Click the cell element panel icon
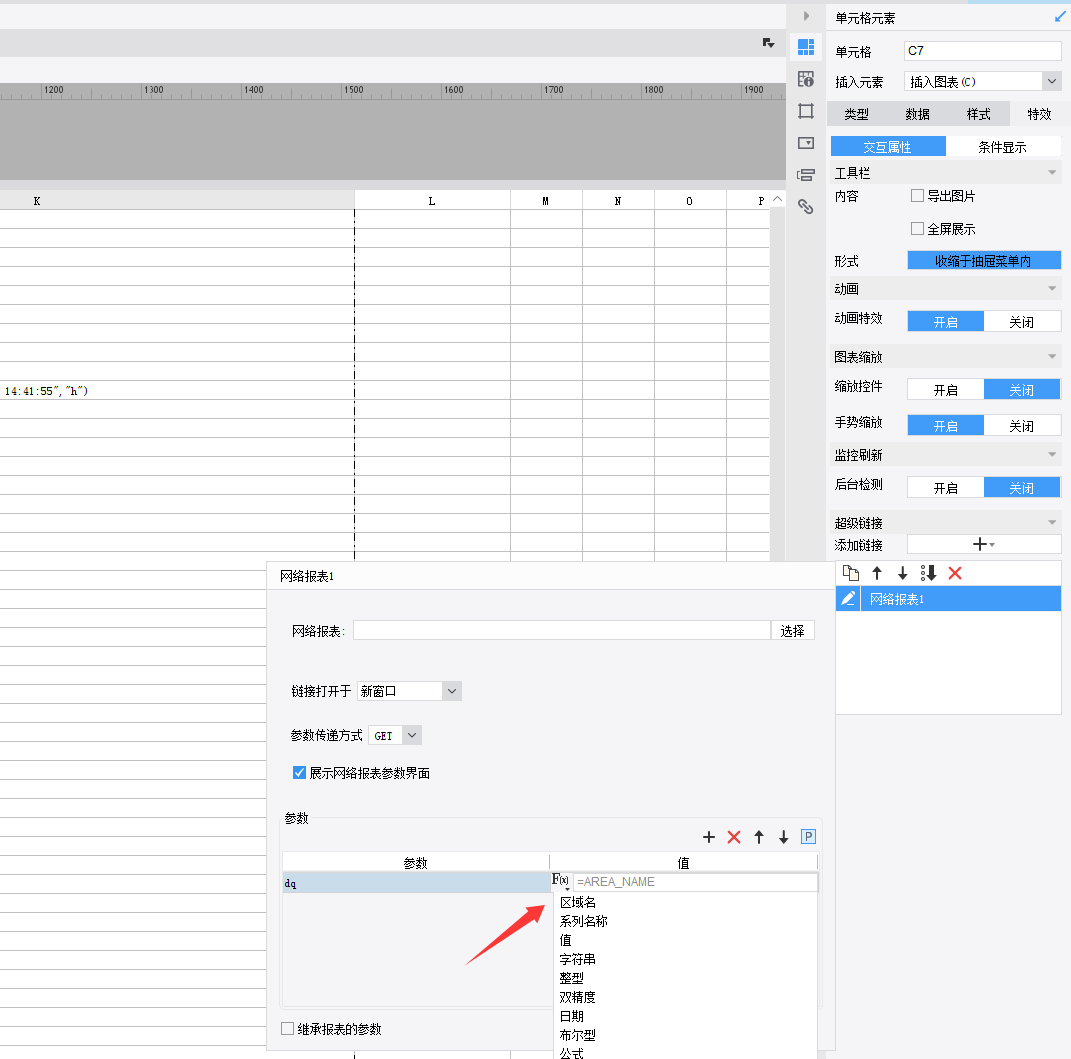The height and width of the screenshot is (1059, 1071). pyautogui.click(x=806, y=47)
